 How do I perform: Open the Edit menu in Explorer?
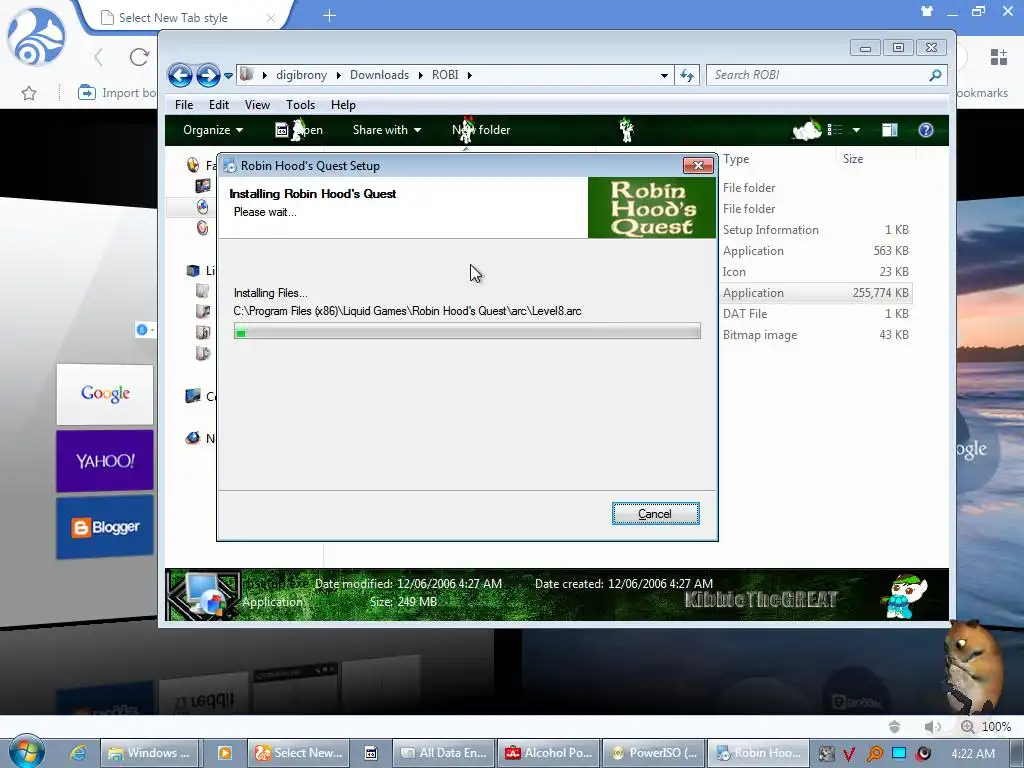click(219, 104)
